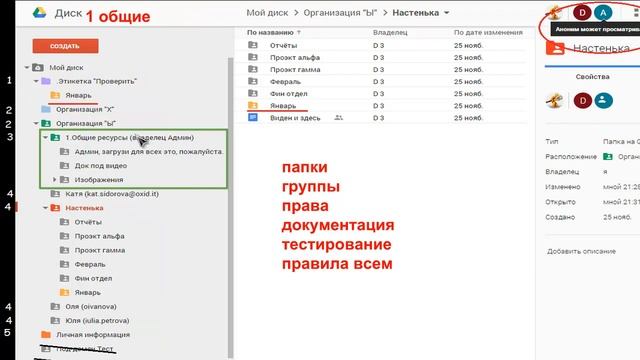Select Январь under Настенька in tree
Viewport: 640px width, 360px height.
(87, 292)
